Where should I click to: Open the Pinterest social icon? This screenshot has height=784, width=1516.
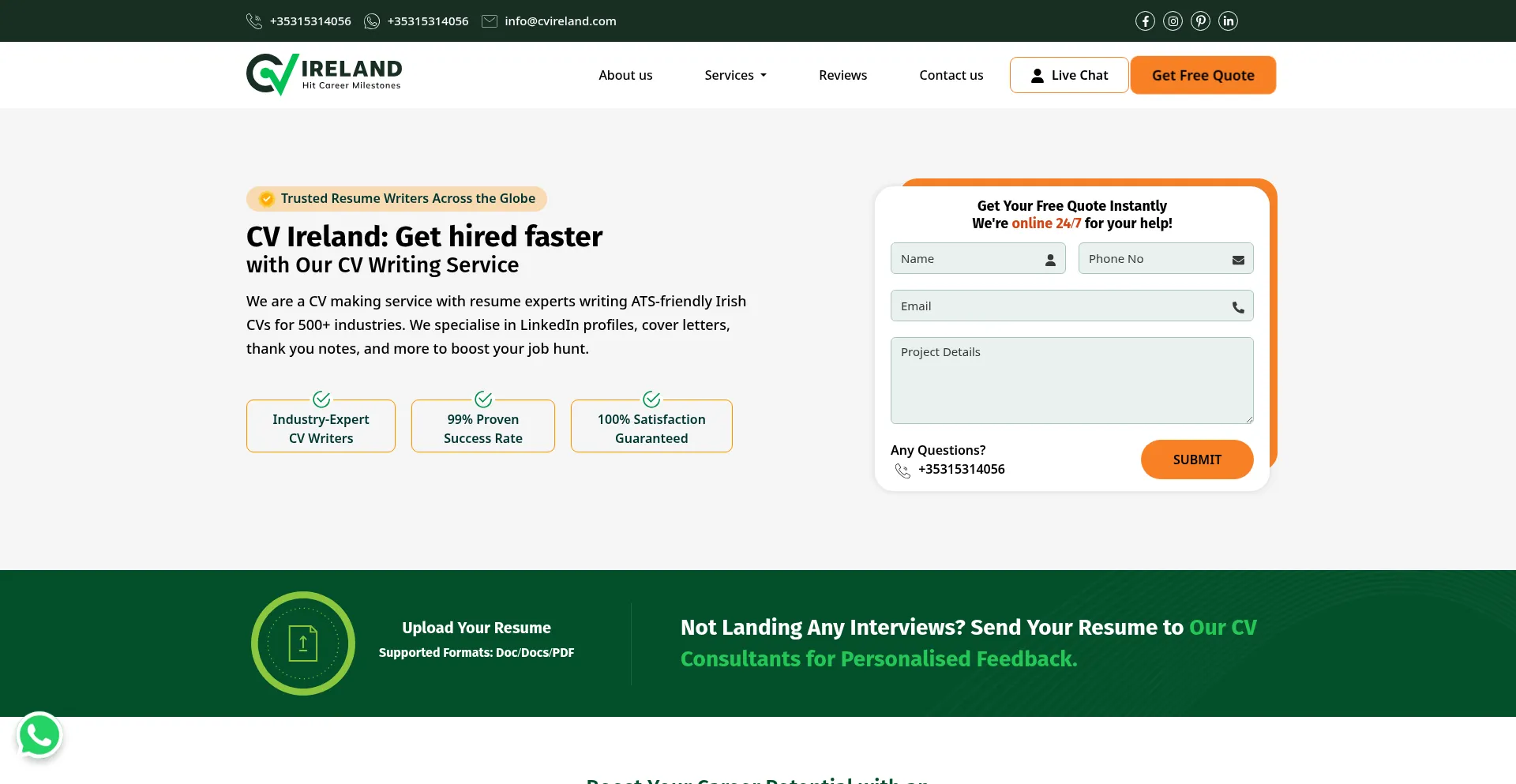point(1200,21)
